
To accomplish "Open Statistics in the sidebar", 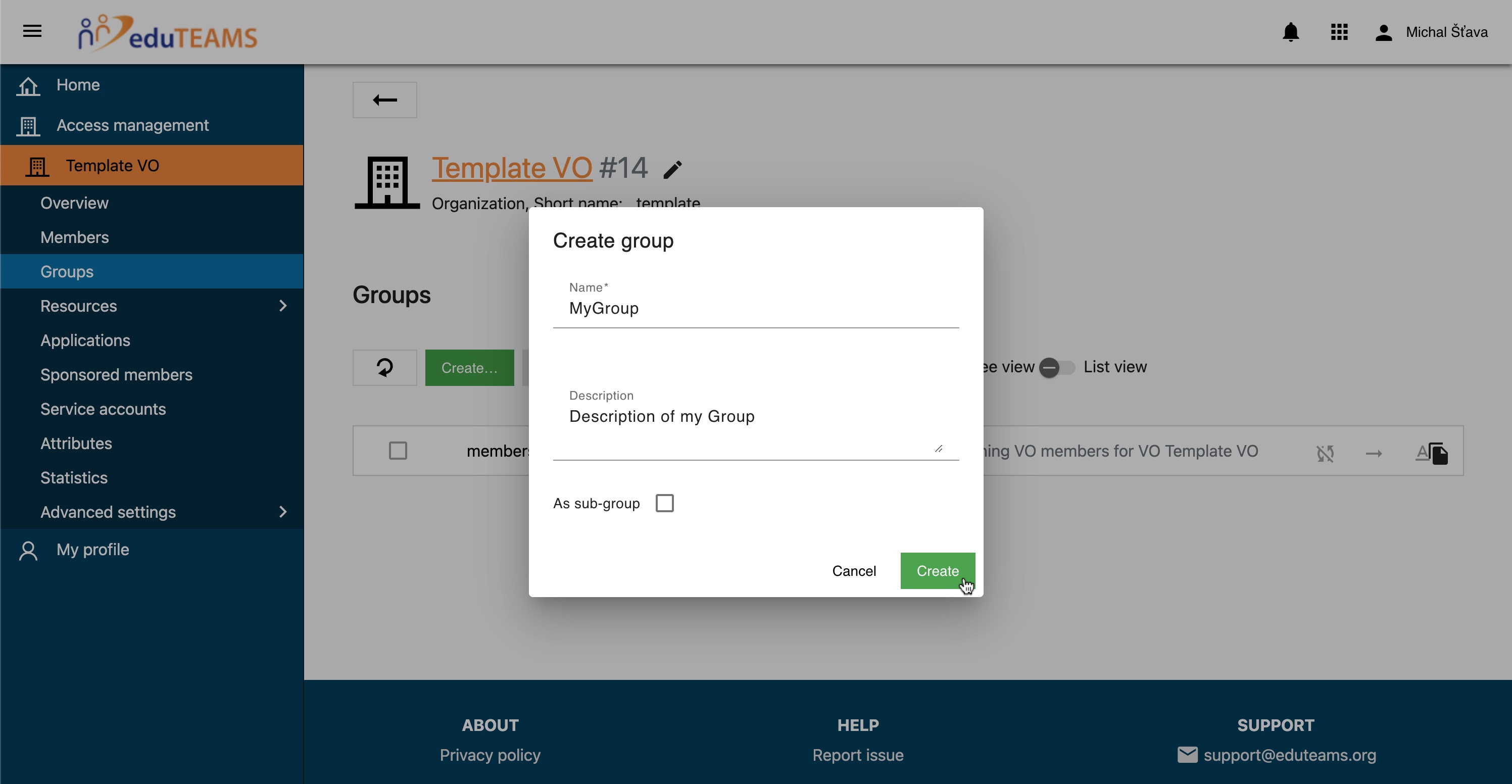I will [x=152, y=478].
